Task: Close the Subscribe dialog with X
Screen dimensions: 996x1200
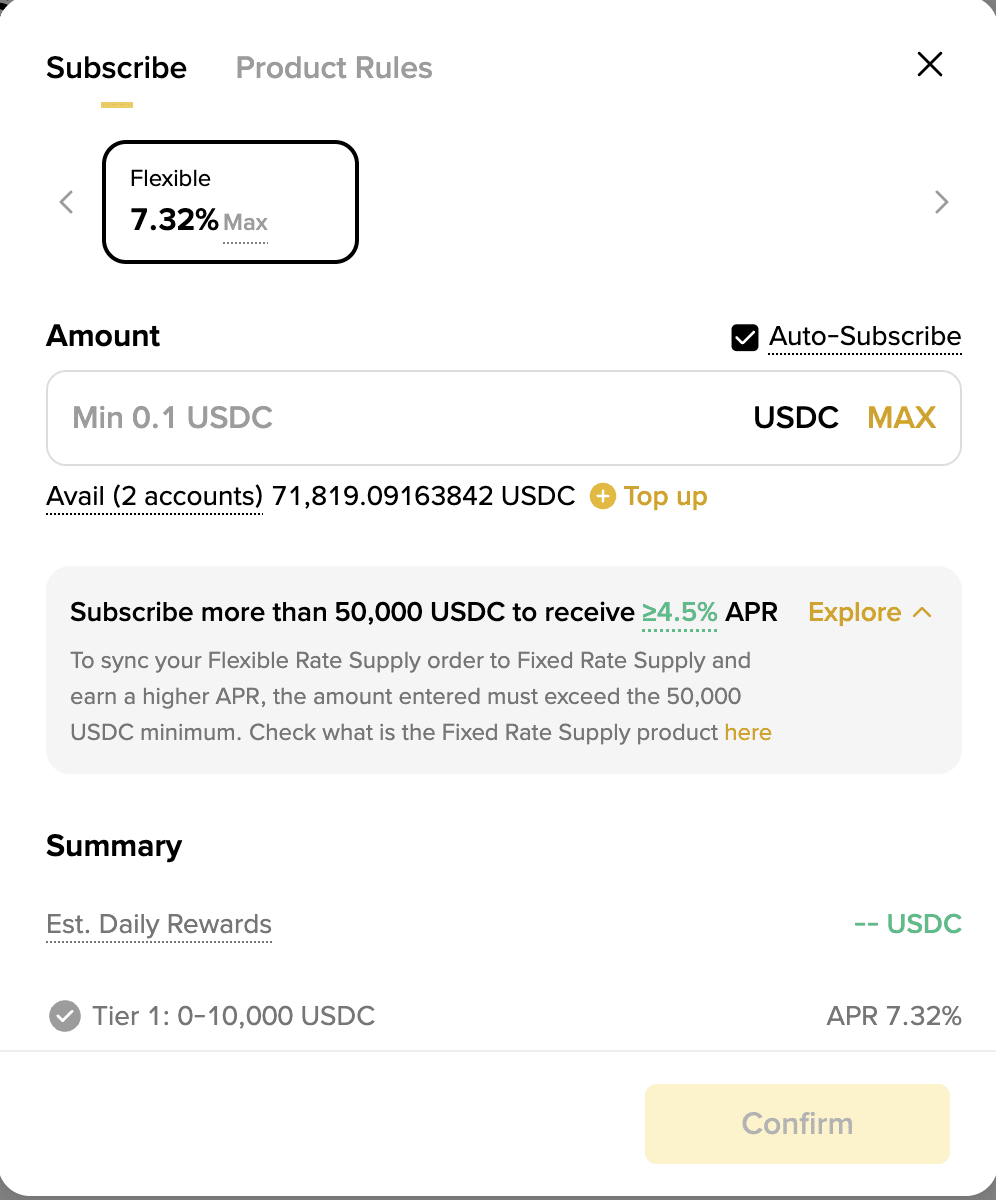Action: (930, 65)
